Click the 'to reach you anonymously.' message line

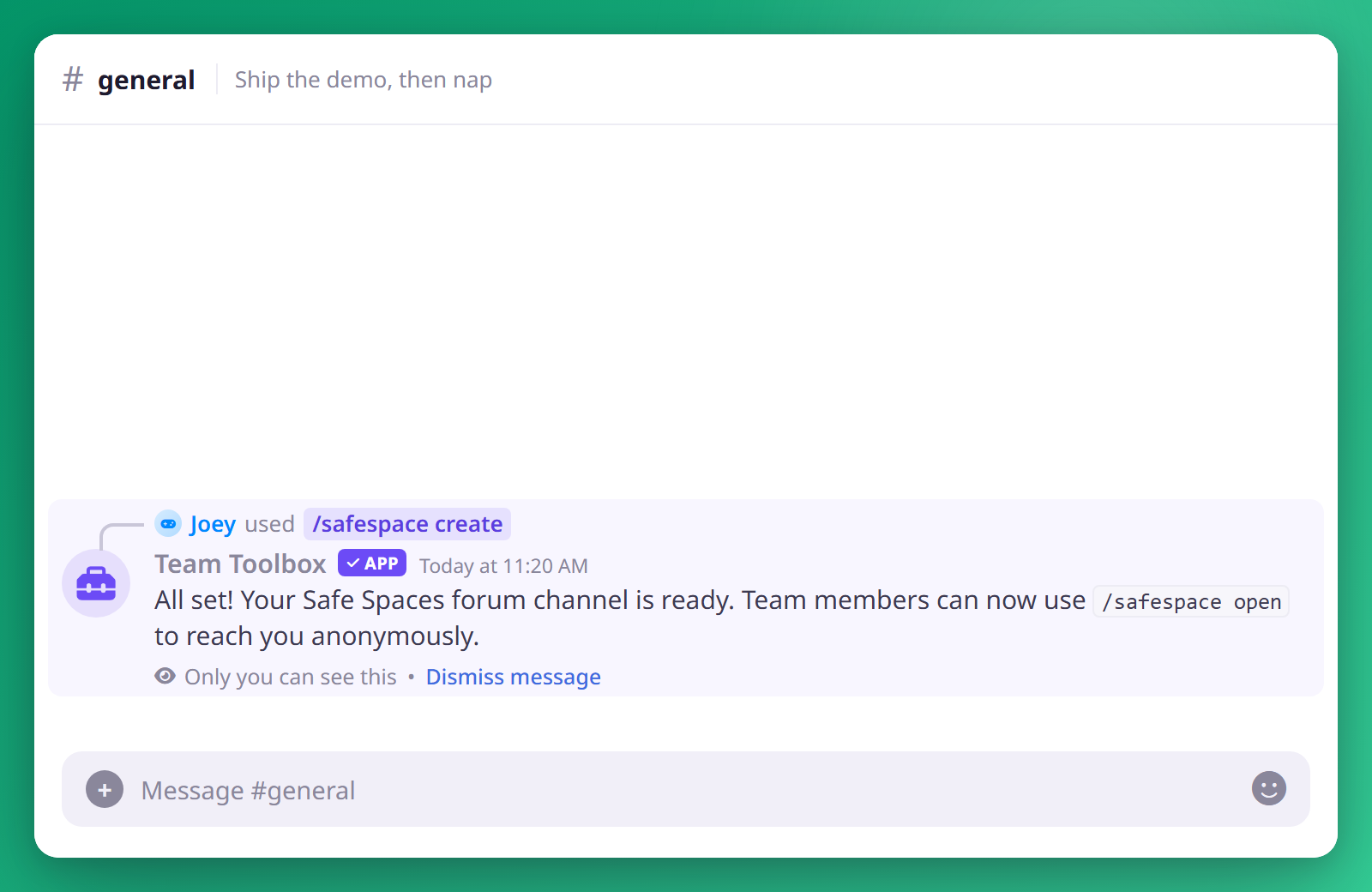pos(316,636)
